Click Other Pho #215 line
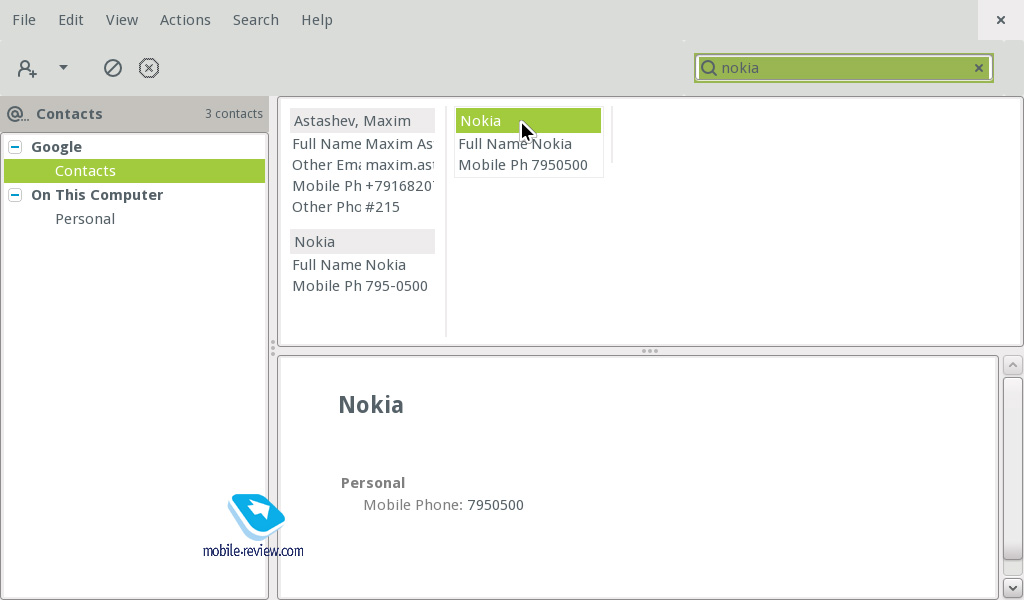 tap(346, 207)
